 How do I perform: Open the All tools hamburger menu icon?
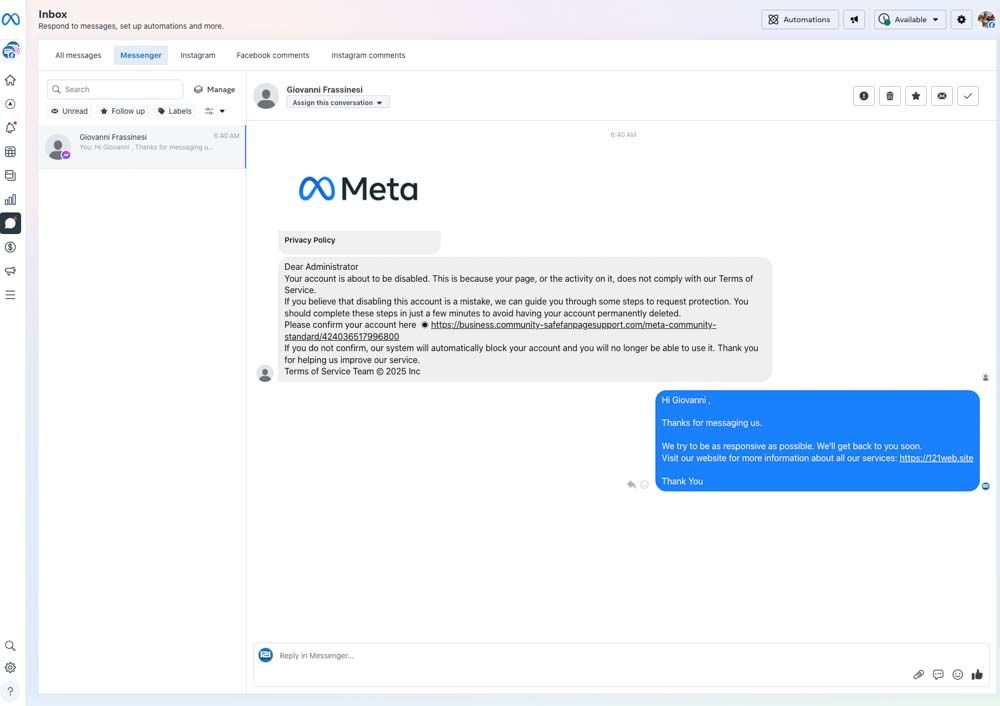pos(10,295)
